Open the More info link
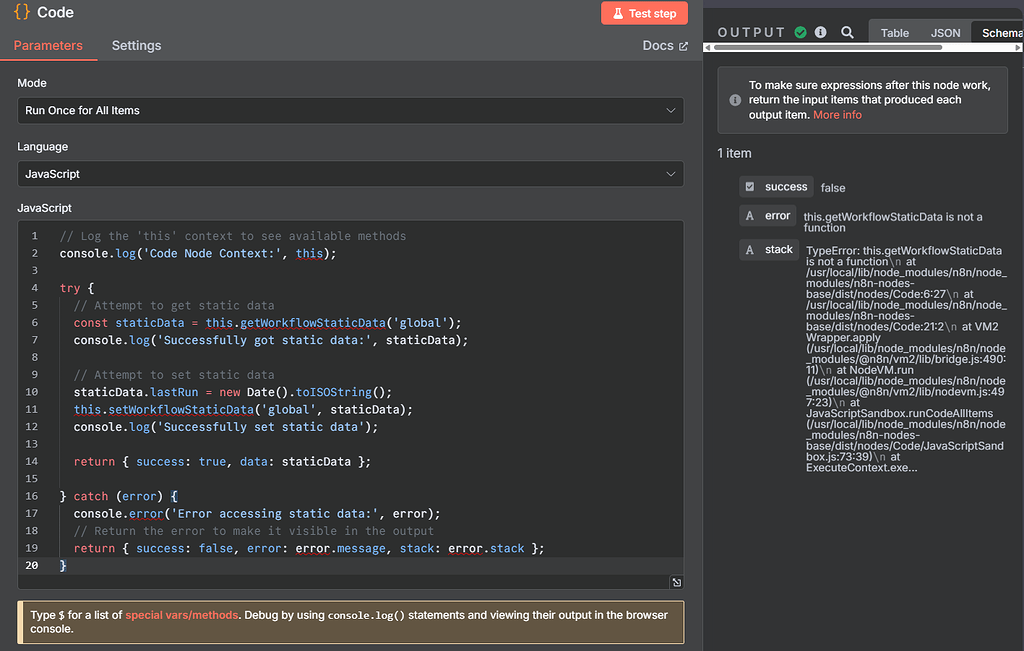1024x651 pixels. (837, 115)
